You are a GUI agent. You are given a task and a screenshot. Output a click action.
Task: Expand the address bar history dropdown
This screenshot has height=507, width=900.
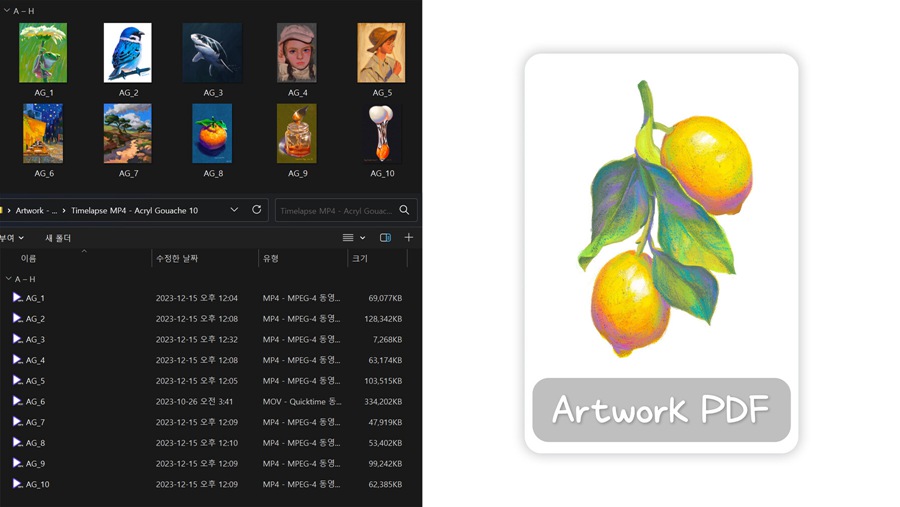point(234,210)
